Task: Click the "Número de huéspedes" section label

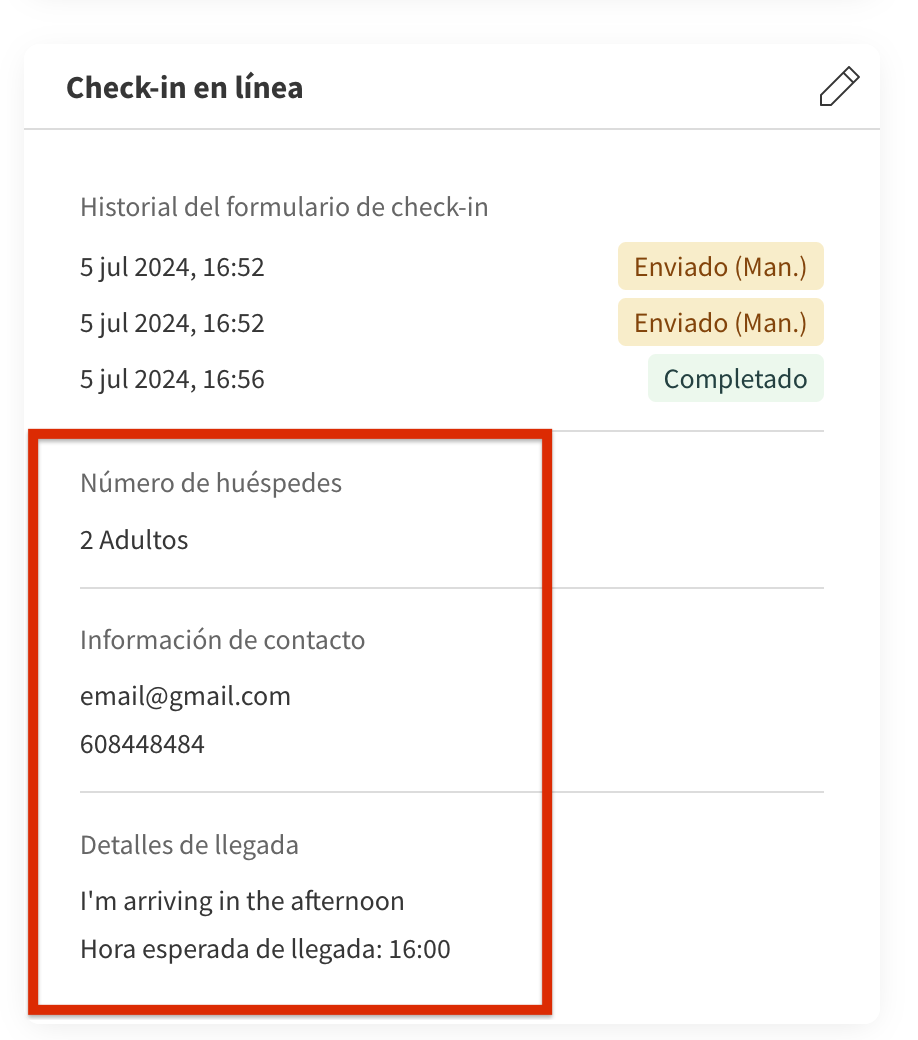Action: tap(211, 484)
